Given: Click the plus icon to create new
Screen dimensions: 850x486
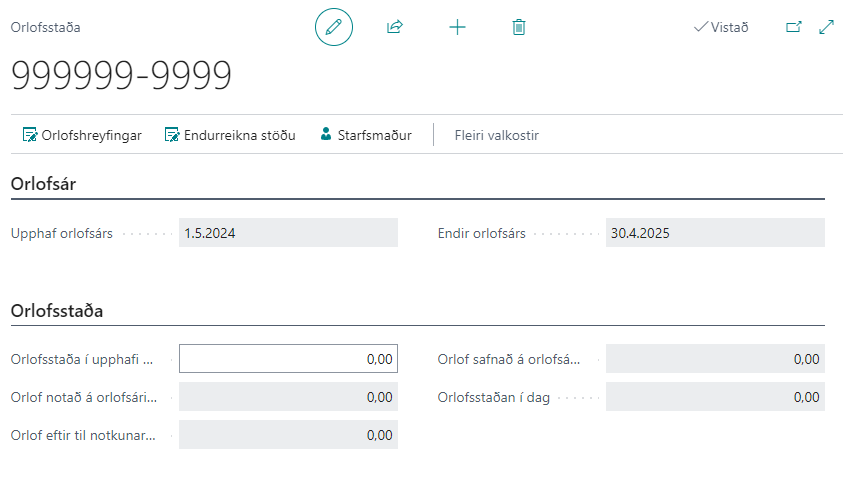Looking at the screenshot, I should tap(457, 27).
